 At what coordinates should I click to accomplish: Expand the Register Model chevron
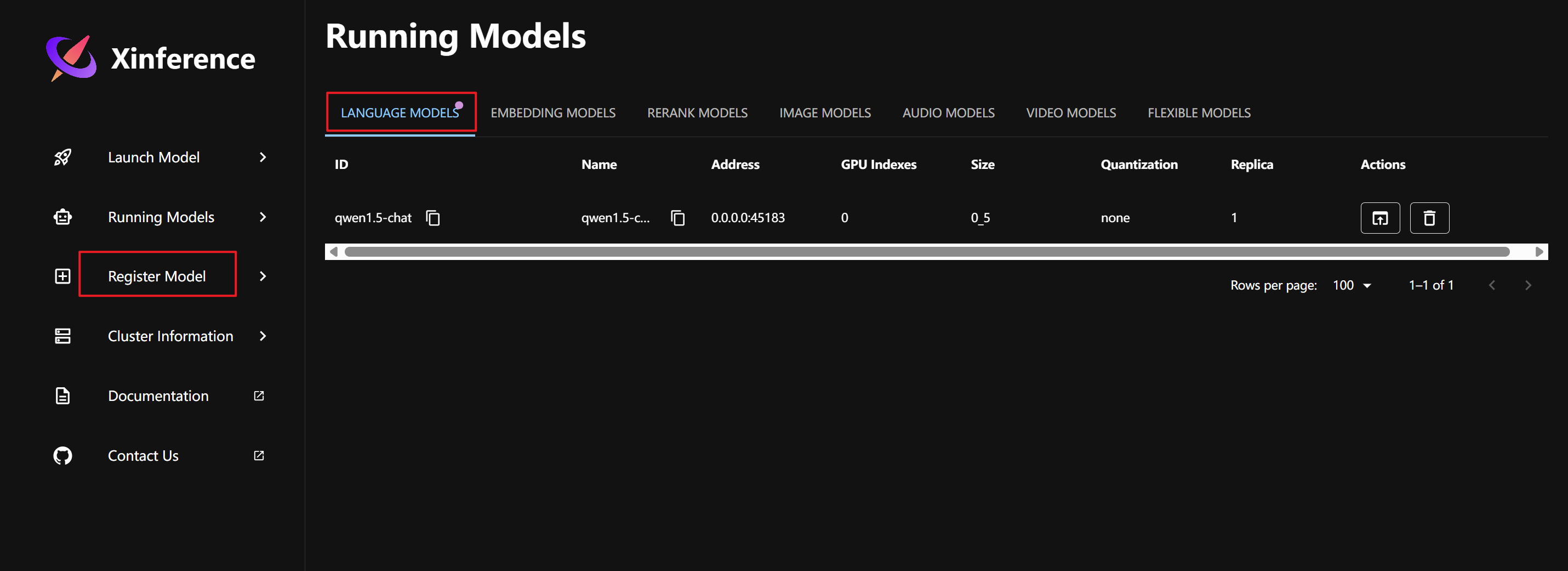pyautogui.click(x=263, y=276)
